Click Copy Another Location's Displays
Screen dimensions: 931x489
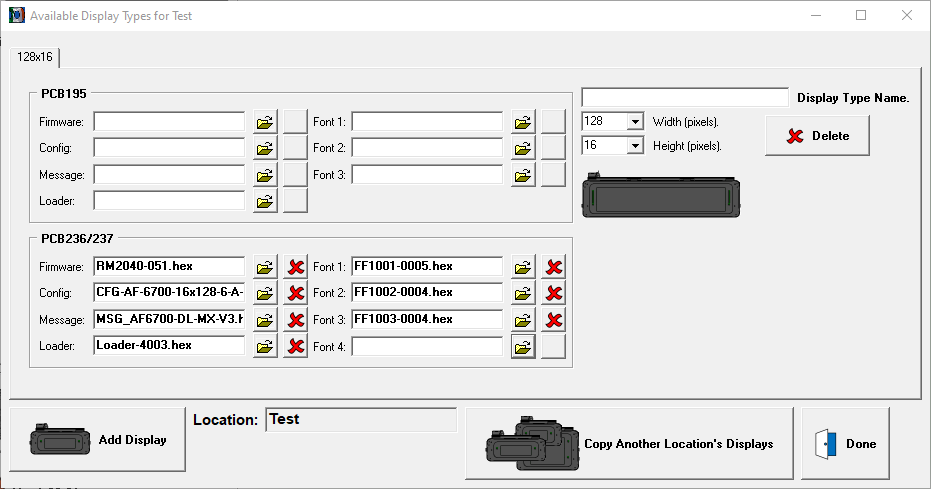[629, 443]
